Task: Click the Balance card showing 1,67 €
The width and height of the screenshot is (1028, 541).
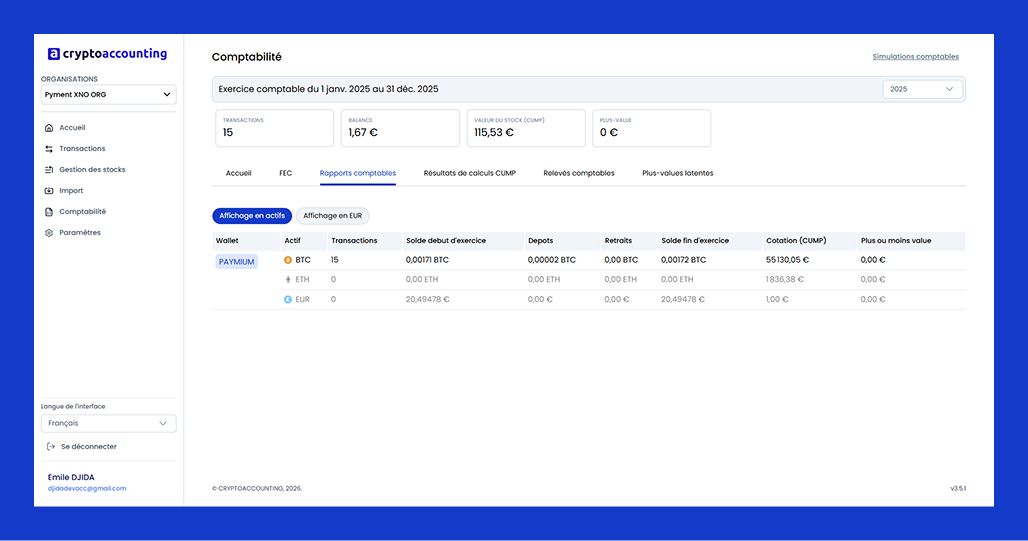Action: [400, 129]
